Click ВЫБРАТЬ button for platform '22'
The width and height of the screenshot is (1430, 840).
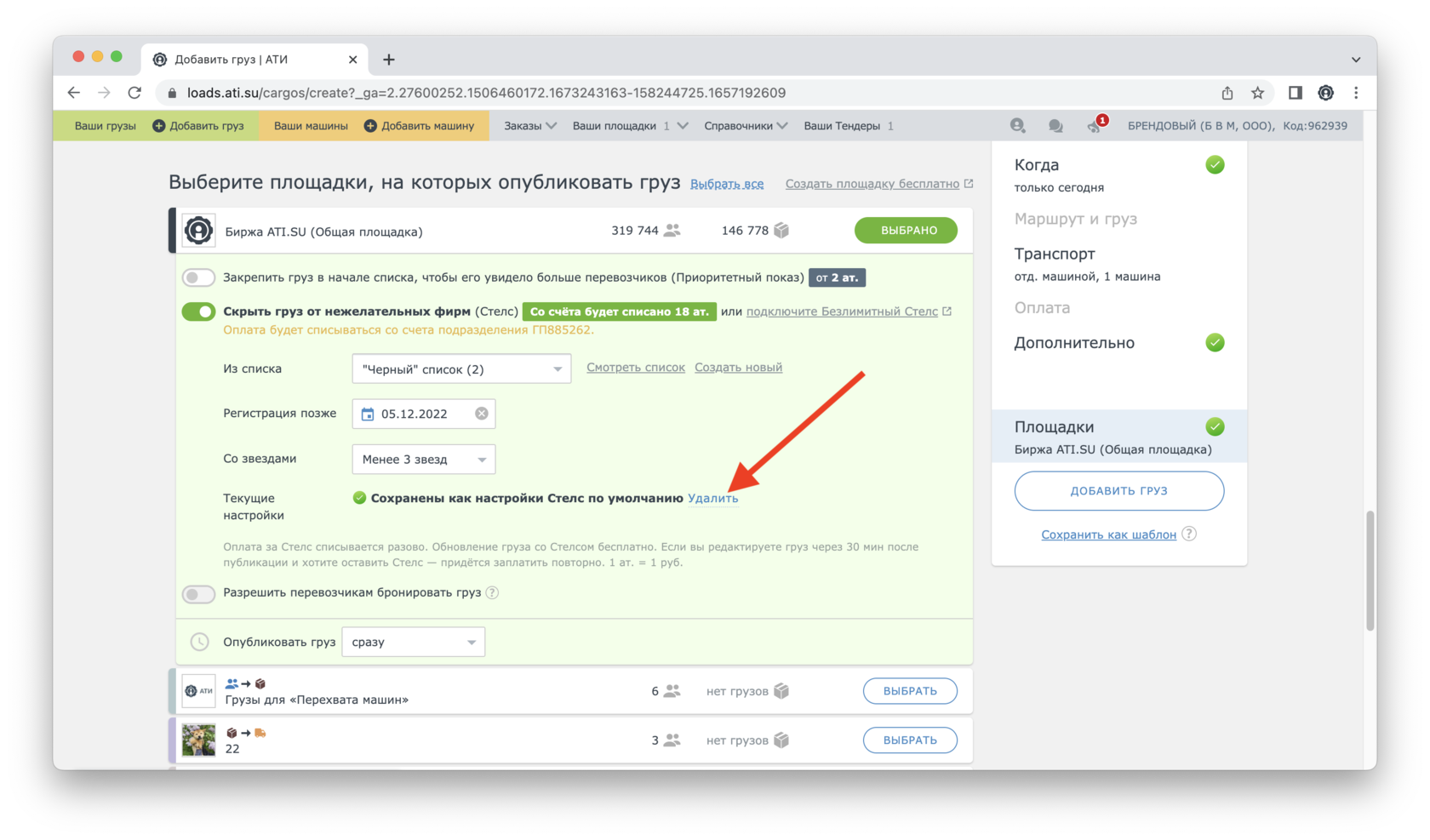(910, 740)
